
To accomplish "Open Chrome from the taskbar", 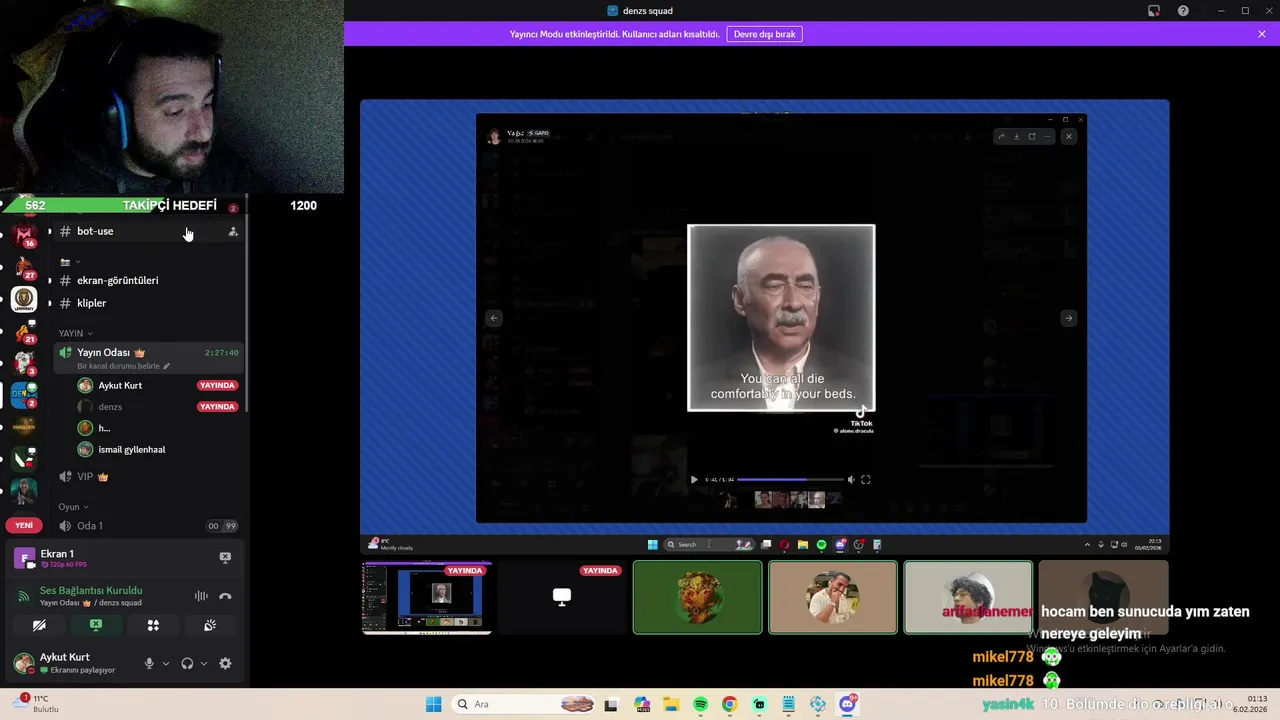I will point(729,704).
